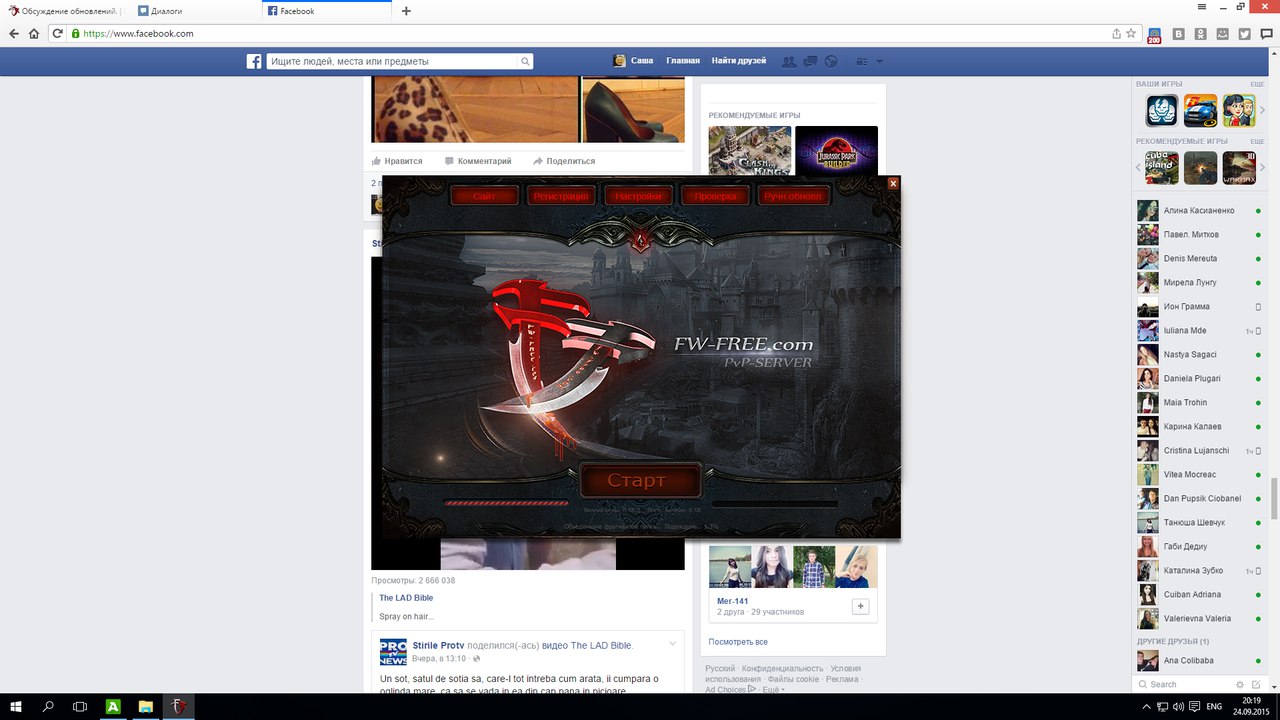
Task: Click the red striped download progress bar
Action: click(x=506, y=504)
